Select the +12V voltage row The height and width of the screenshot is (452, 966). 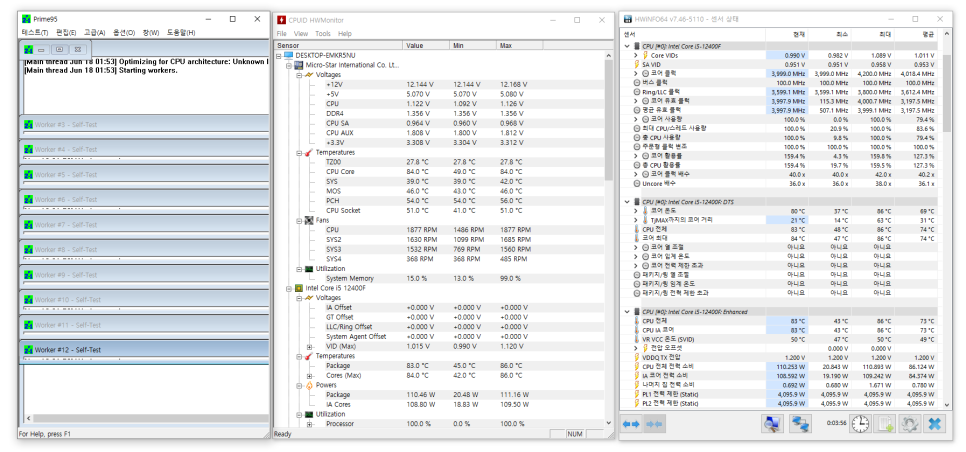(x=439, y=84)
